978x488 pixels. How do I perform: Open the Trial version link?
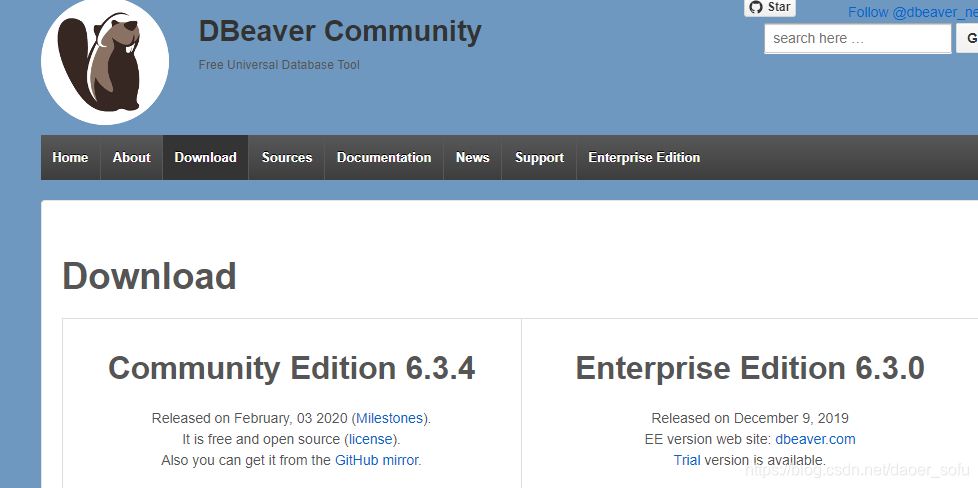click(687, 461)
